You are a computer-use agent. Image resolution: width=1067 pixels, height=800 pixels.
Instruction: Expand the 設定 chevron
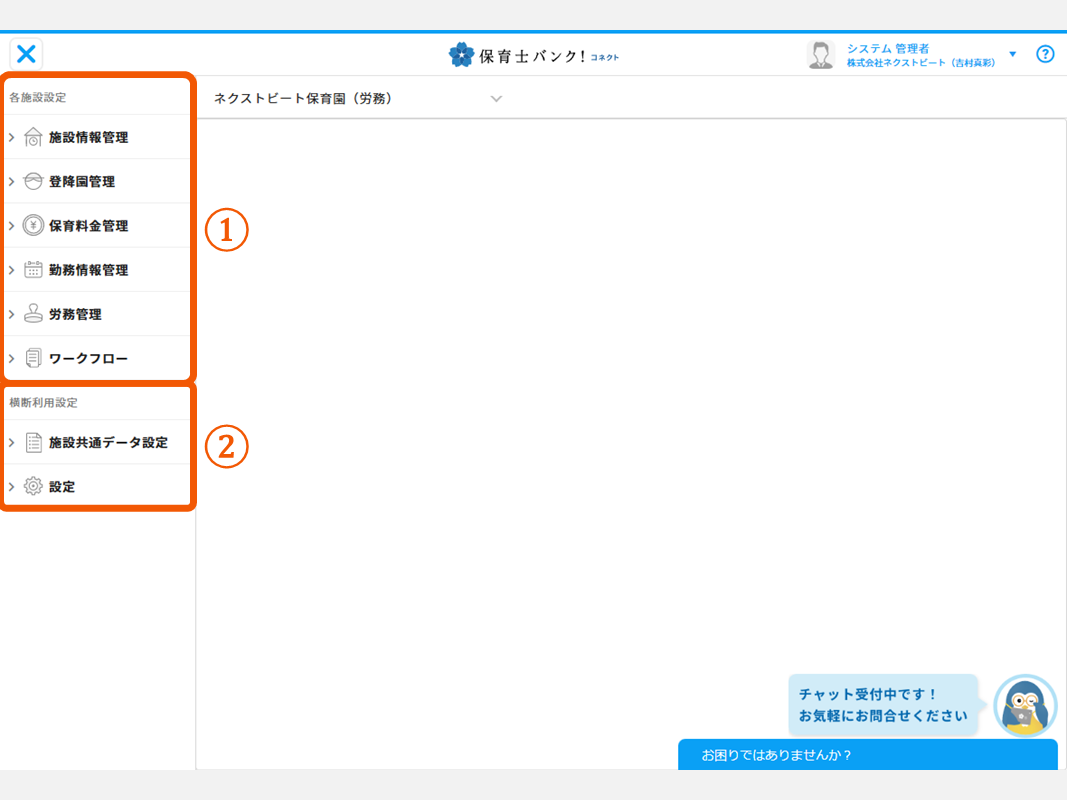click(x=12, y=487)
